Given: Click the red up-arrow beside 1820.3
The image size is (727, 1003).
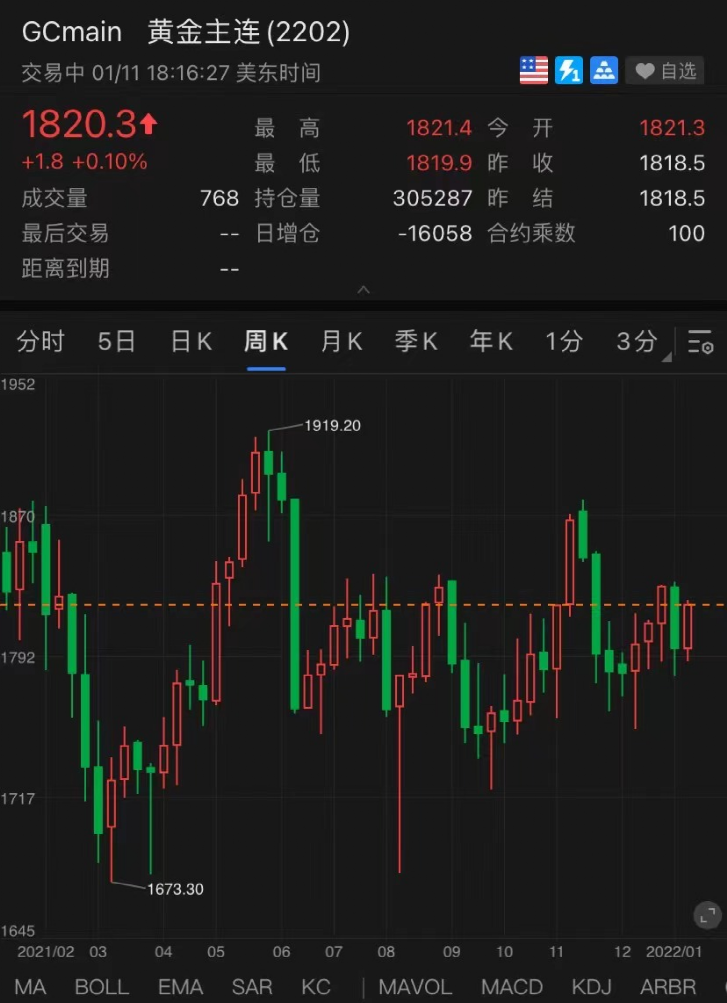Looking at the screenshot, I should [x=148, y=123].
